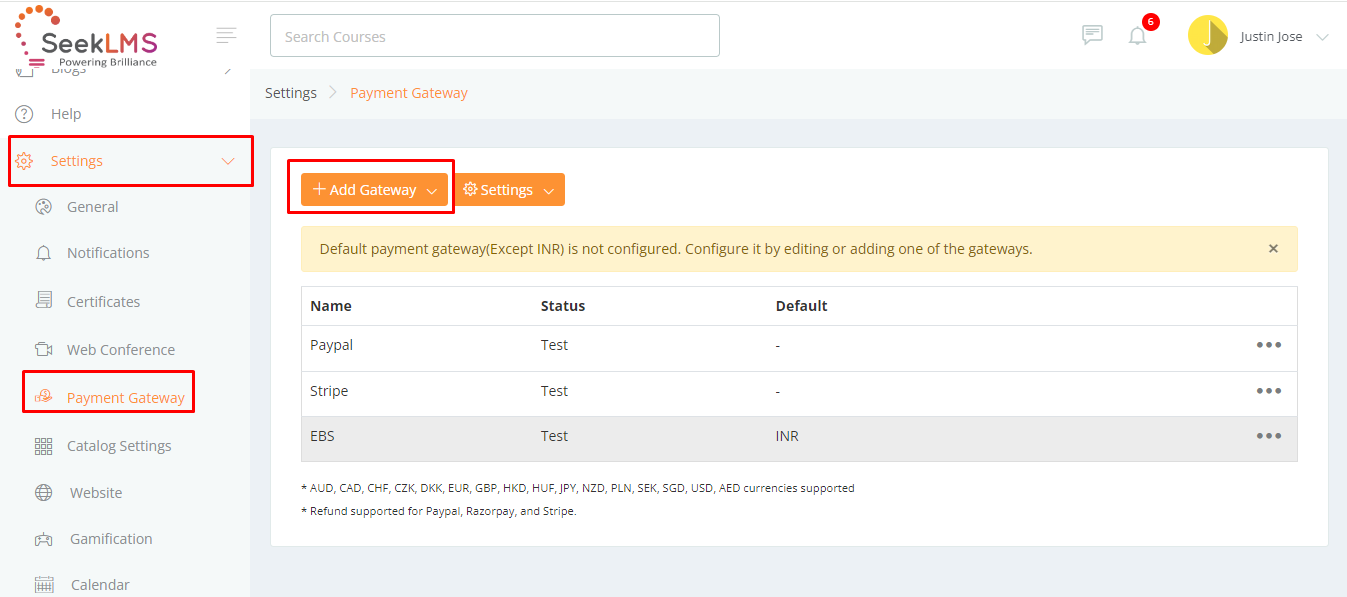Click the refund supported footnote
Viewport: 1347px width, 597px height.
coord(439,511)
